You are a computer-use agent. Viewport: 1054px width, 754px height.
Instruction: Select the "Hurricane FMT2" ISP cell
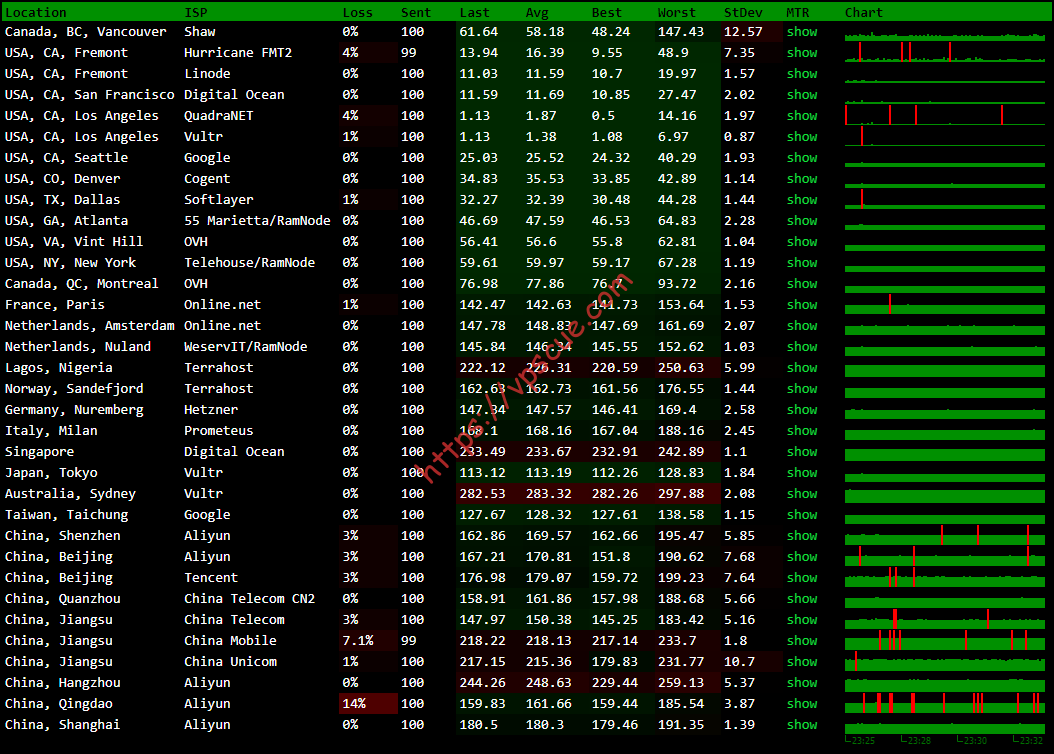point(238,52)
